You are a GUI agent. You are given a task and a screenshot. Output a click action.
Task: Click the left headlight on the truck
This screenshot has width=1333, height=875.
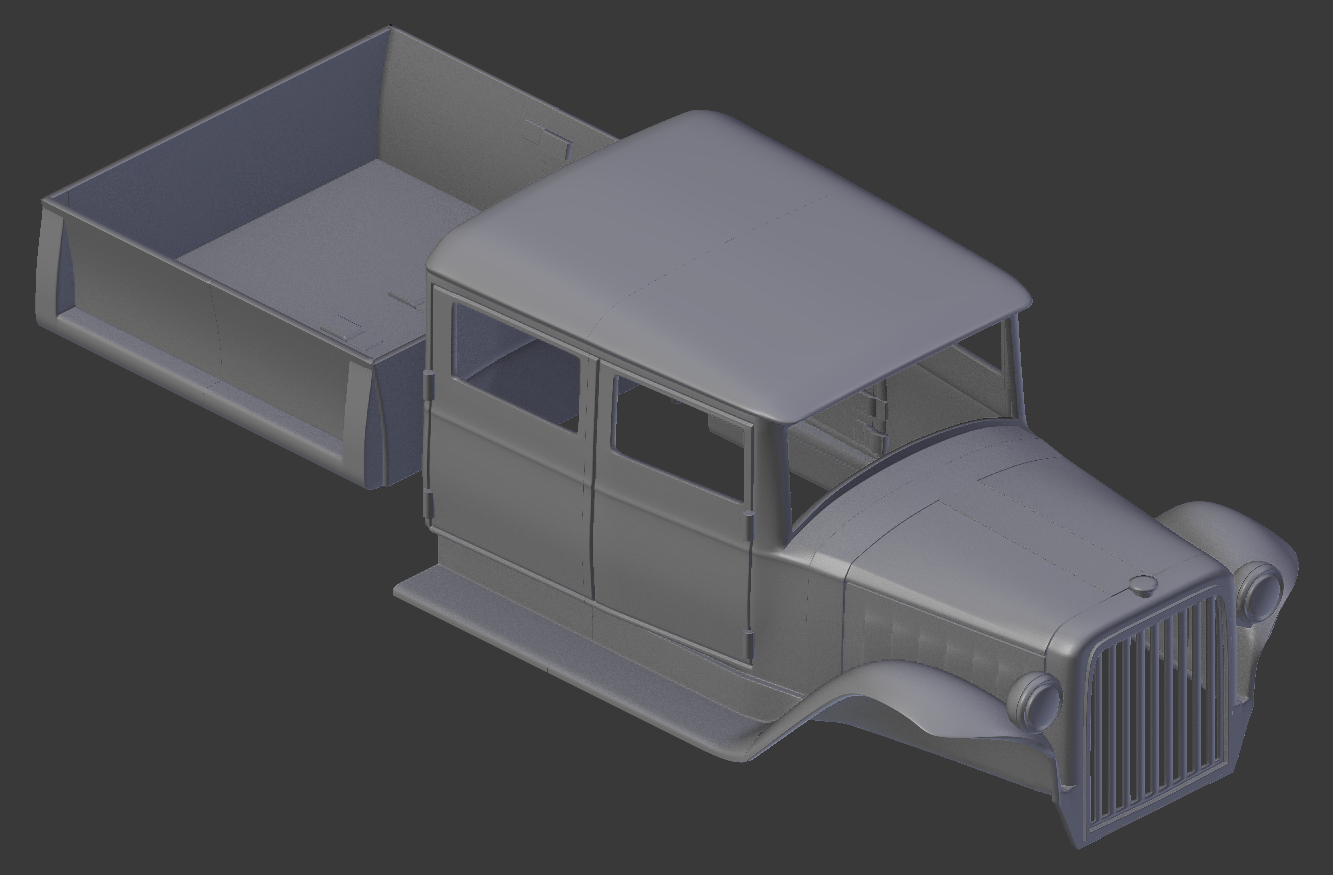[1038, 703]
